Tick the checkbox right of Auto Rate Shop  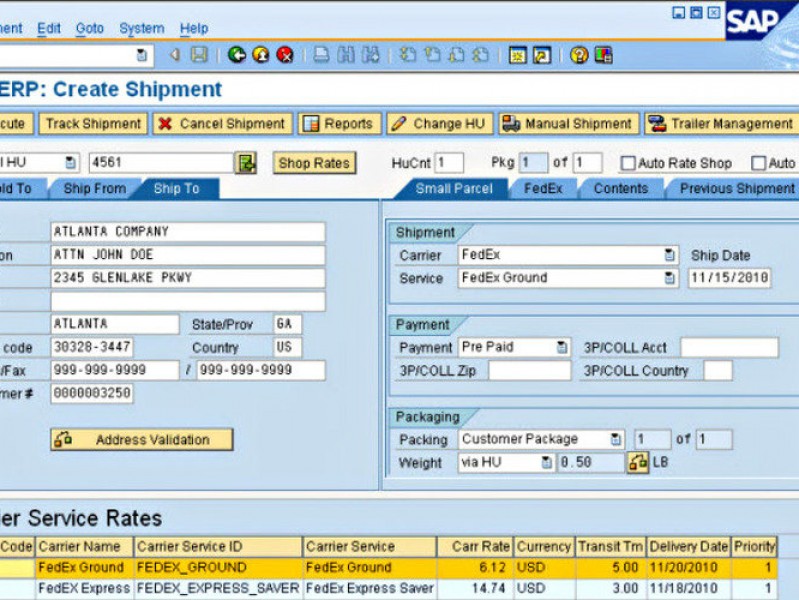coord(759,163)
